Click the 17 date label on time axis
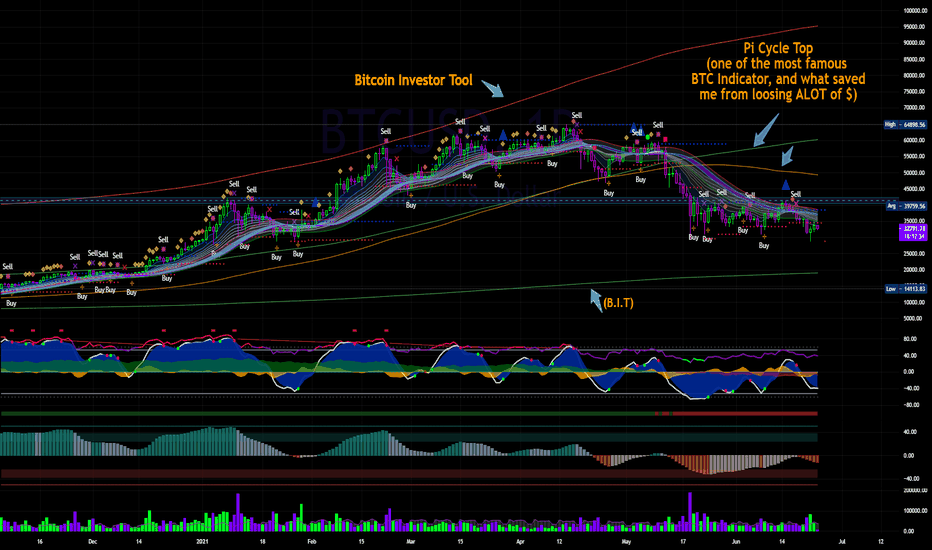Screen dimensions: 932x550 tap(683, 542)
